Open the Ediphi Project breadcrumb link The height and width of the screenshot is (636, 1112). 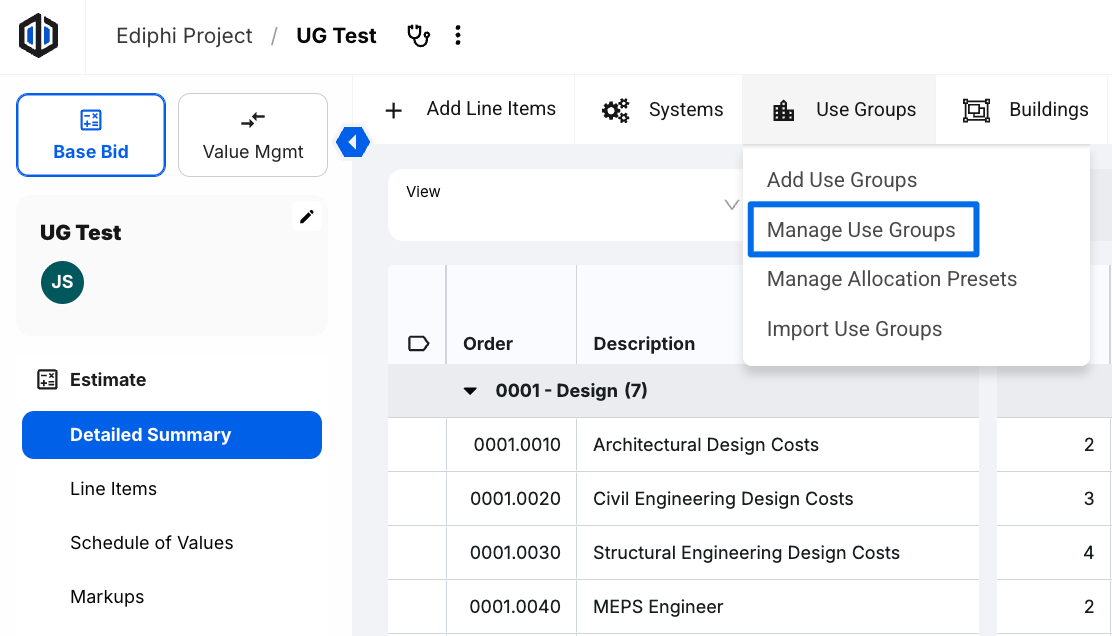(184, 35)
